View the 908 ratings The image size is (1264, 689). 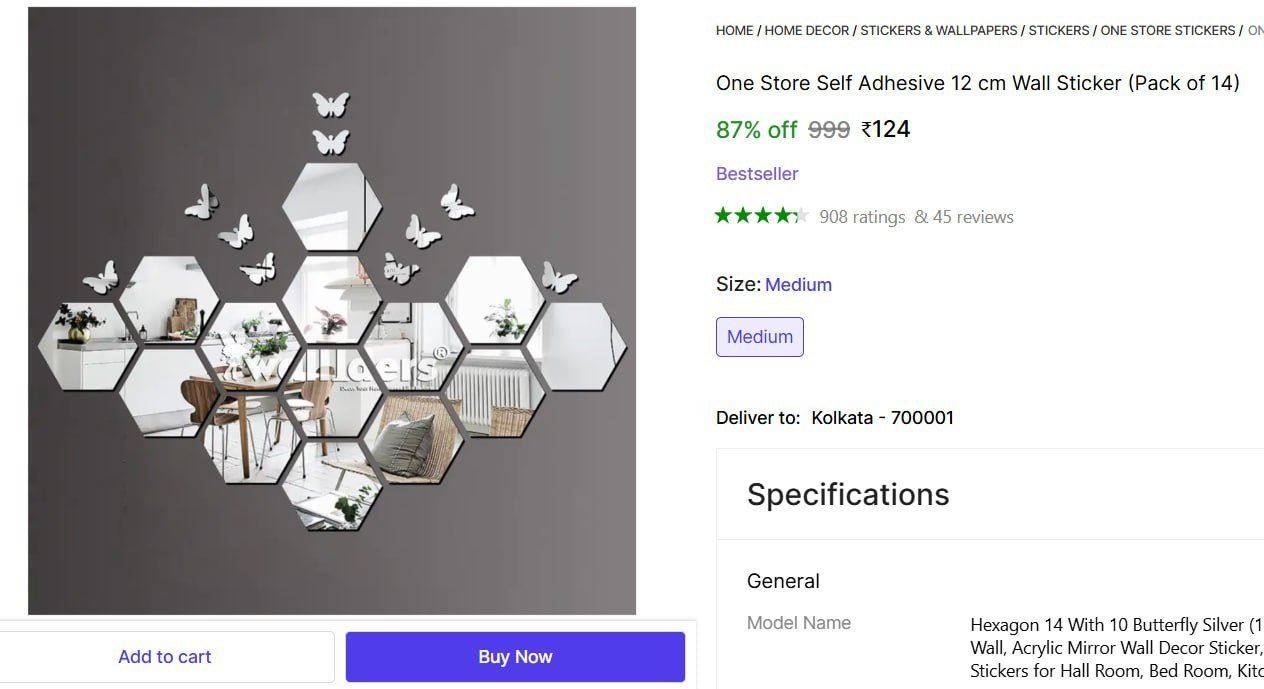click(862, 217)
